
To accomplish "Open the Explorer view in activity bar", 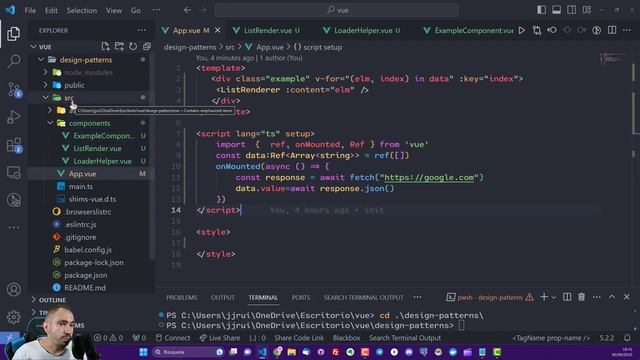I will click(x=13, y=33).
